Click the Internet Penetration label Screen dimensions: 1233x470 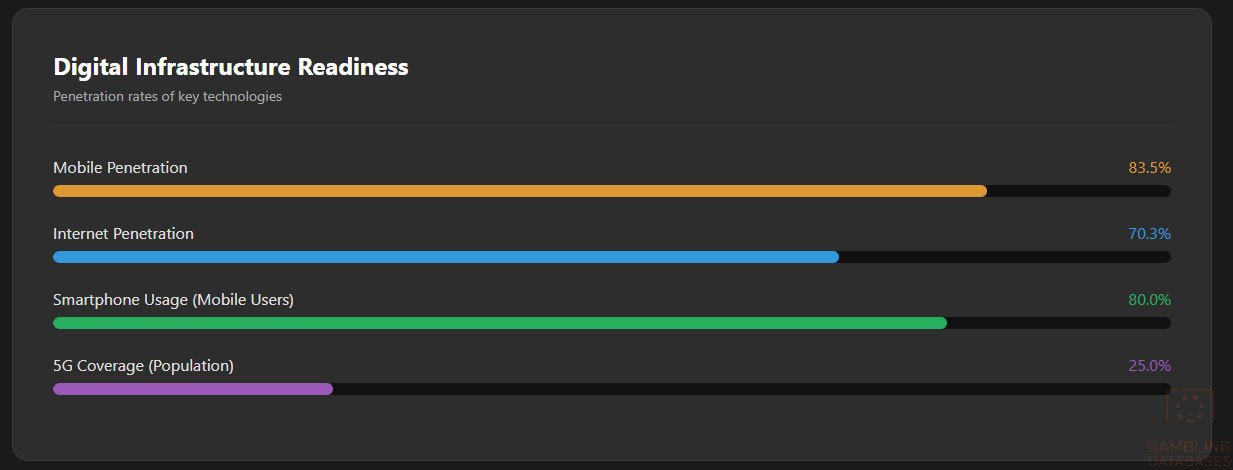click(123, 234)
